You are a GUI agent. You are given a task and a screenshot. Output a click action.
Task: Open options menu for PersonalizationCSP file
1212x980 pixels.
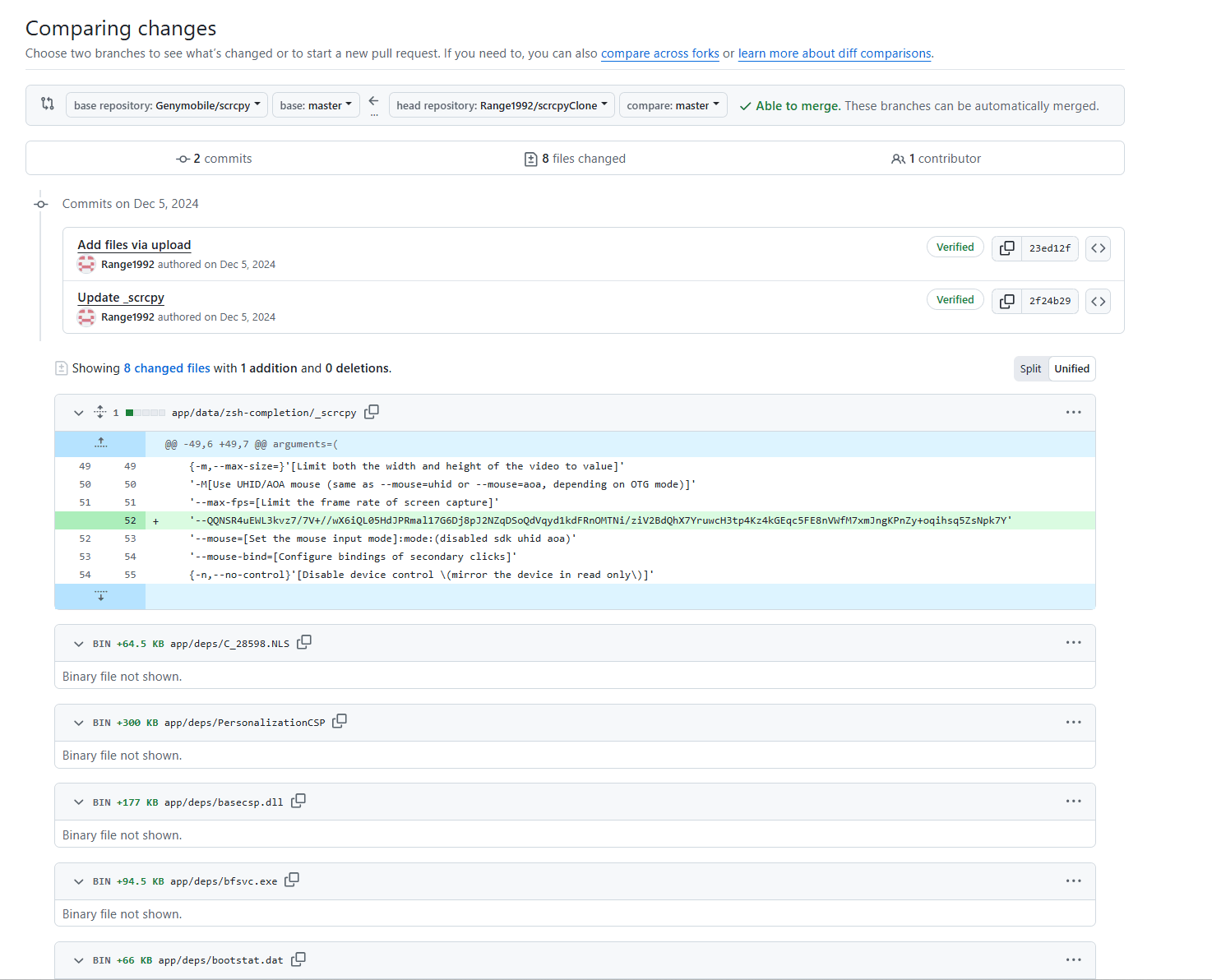(1074, 722)
